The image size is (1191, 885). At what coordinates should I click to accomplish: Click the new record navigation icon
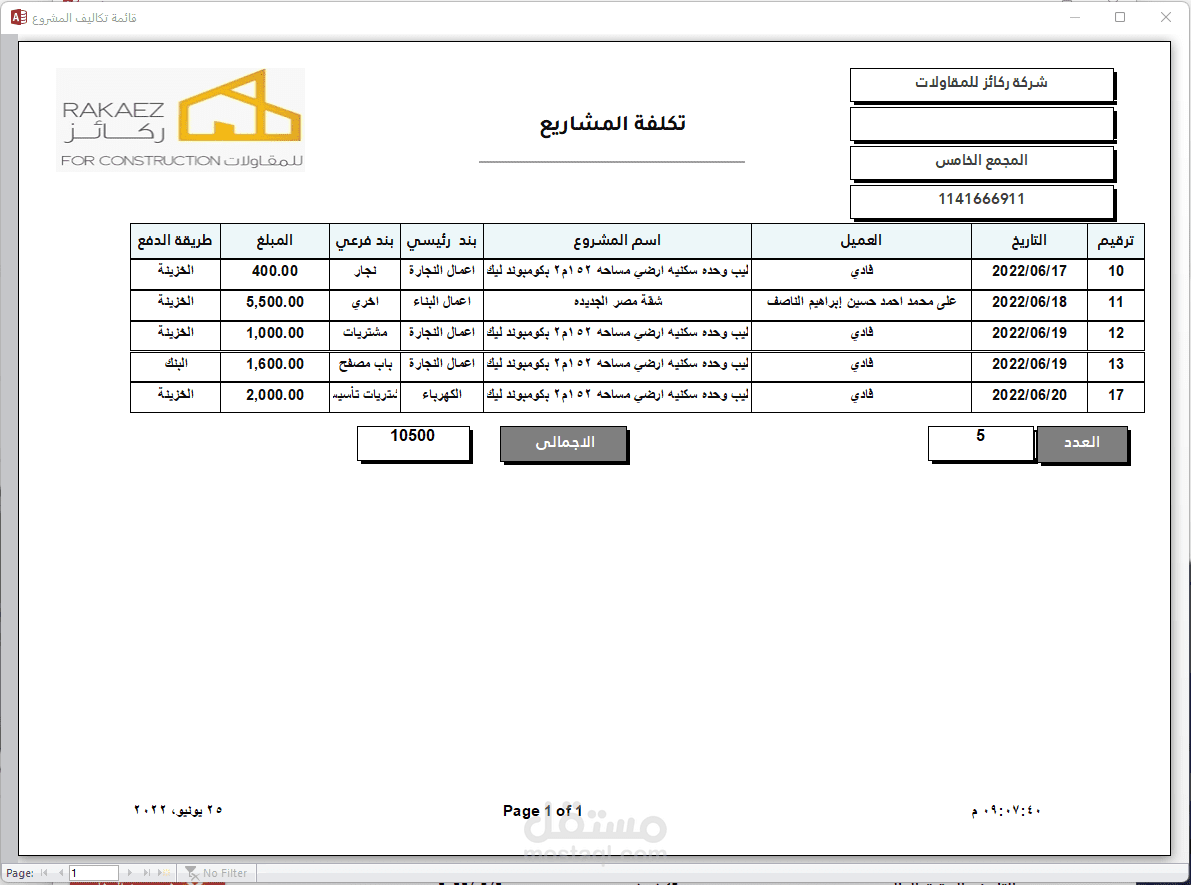tap(164, 873)
